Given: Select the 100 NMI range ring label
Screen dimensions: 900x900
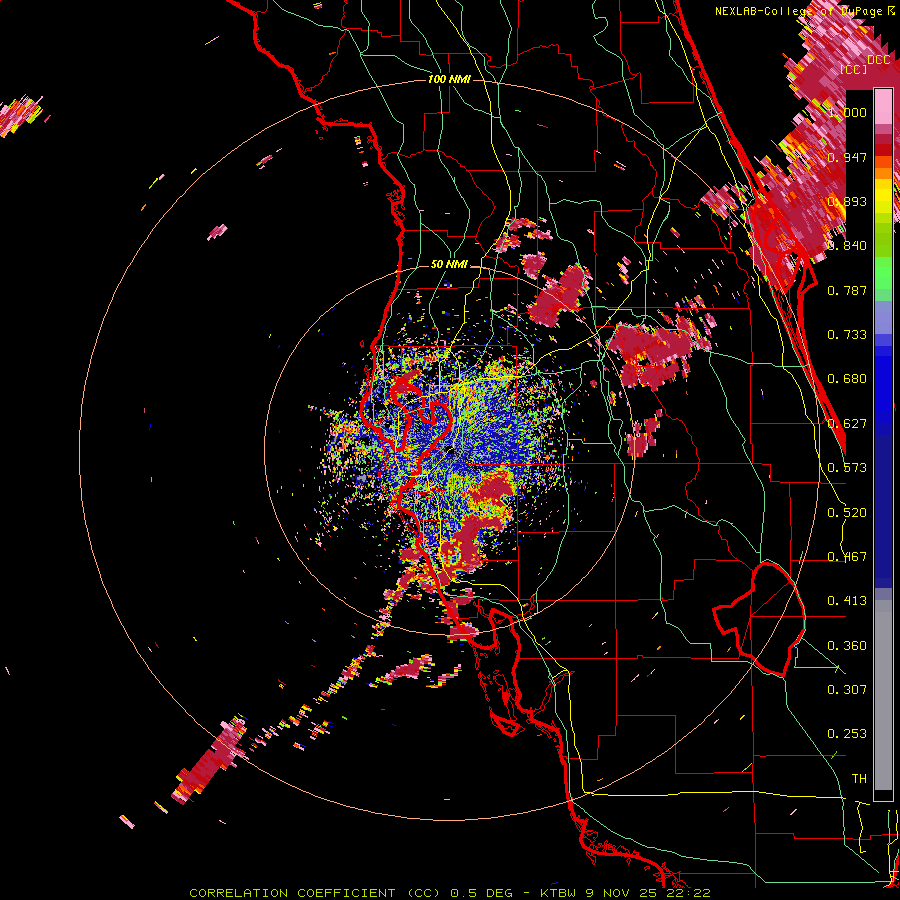Looking at the screenshot, I should click(449, 79).
